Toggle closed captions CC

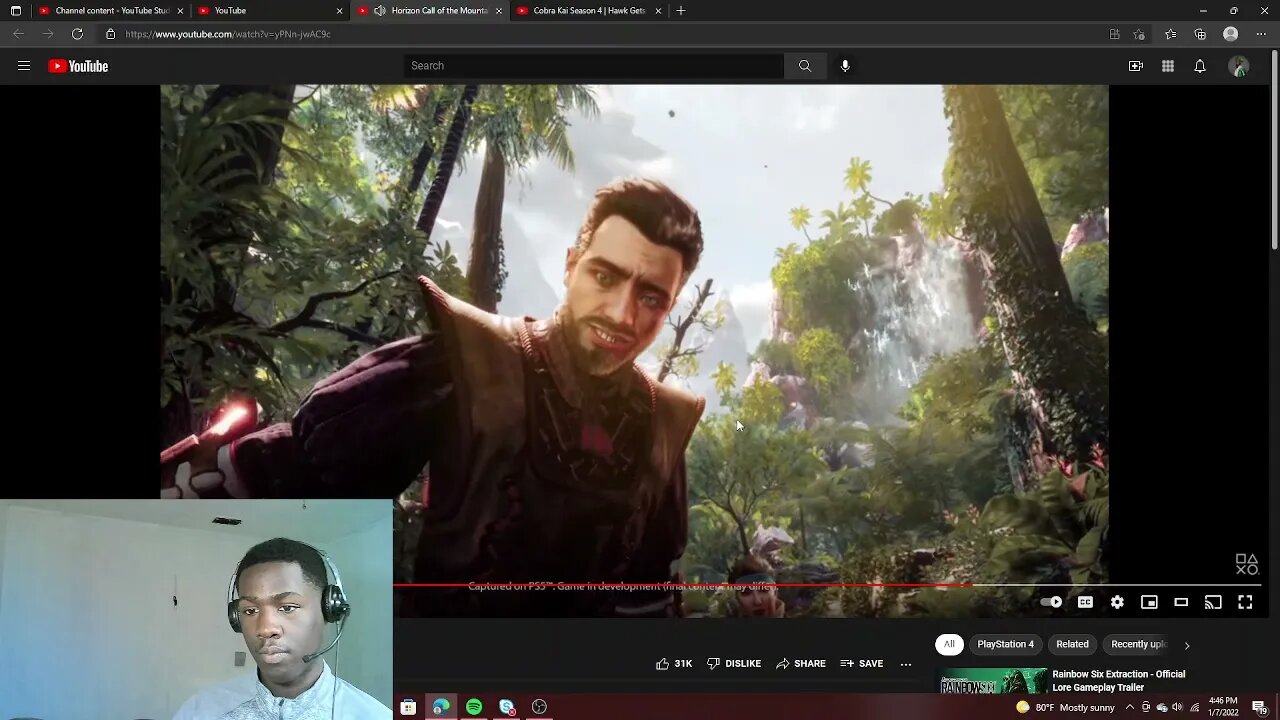(x=1085, y=602)
